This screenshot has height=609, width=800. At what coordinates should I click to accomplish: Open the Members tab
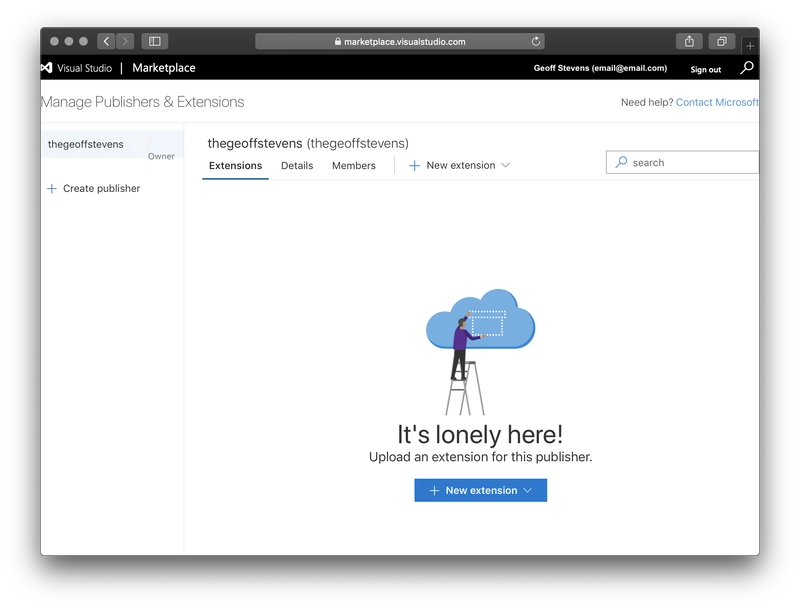[x=354, y=166]
